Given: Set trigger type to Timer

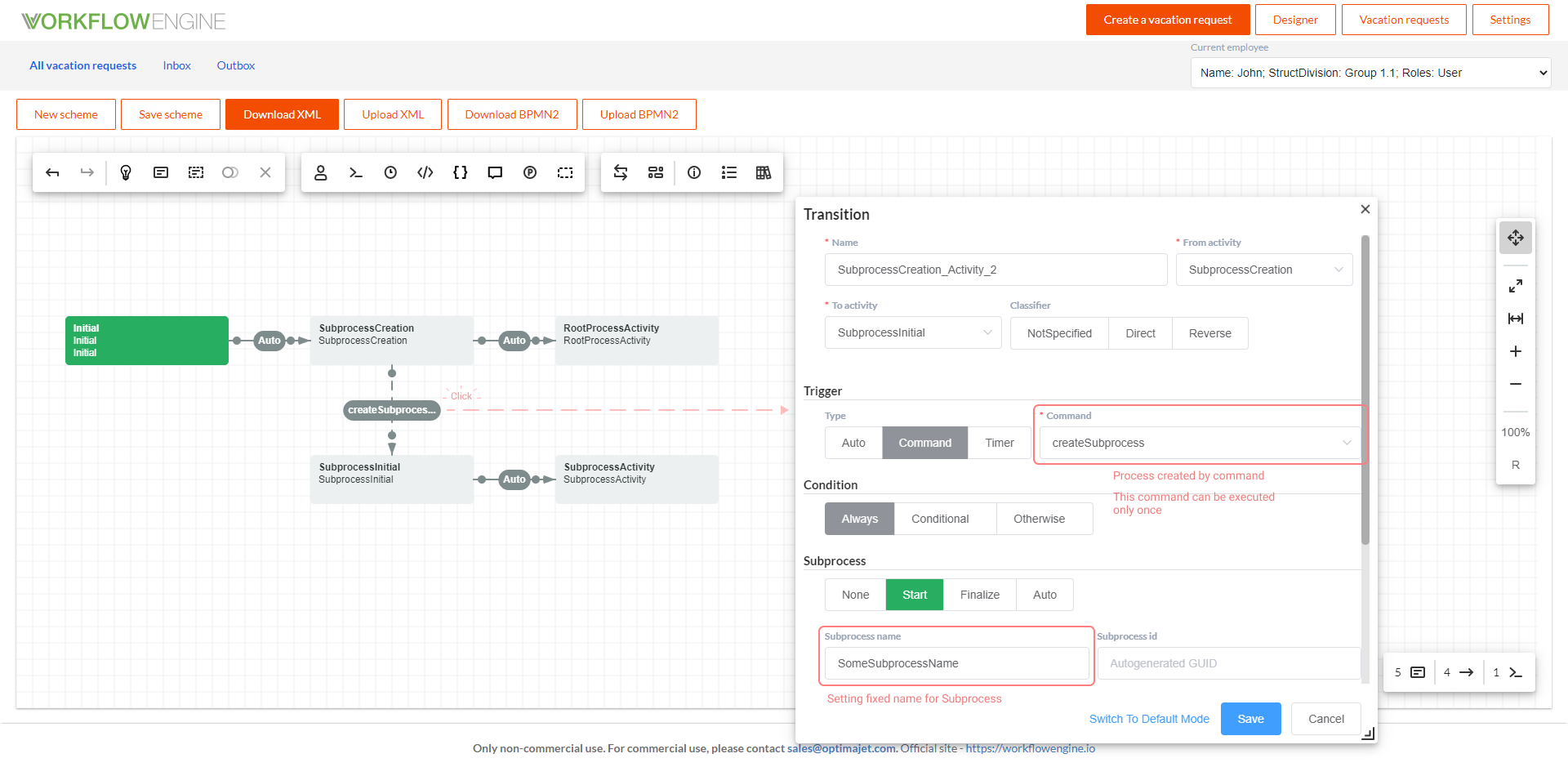Looking at the screenshot, I should tap(999, 443).
